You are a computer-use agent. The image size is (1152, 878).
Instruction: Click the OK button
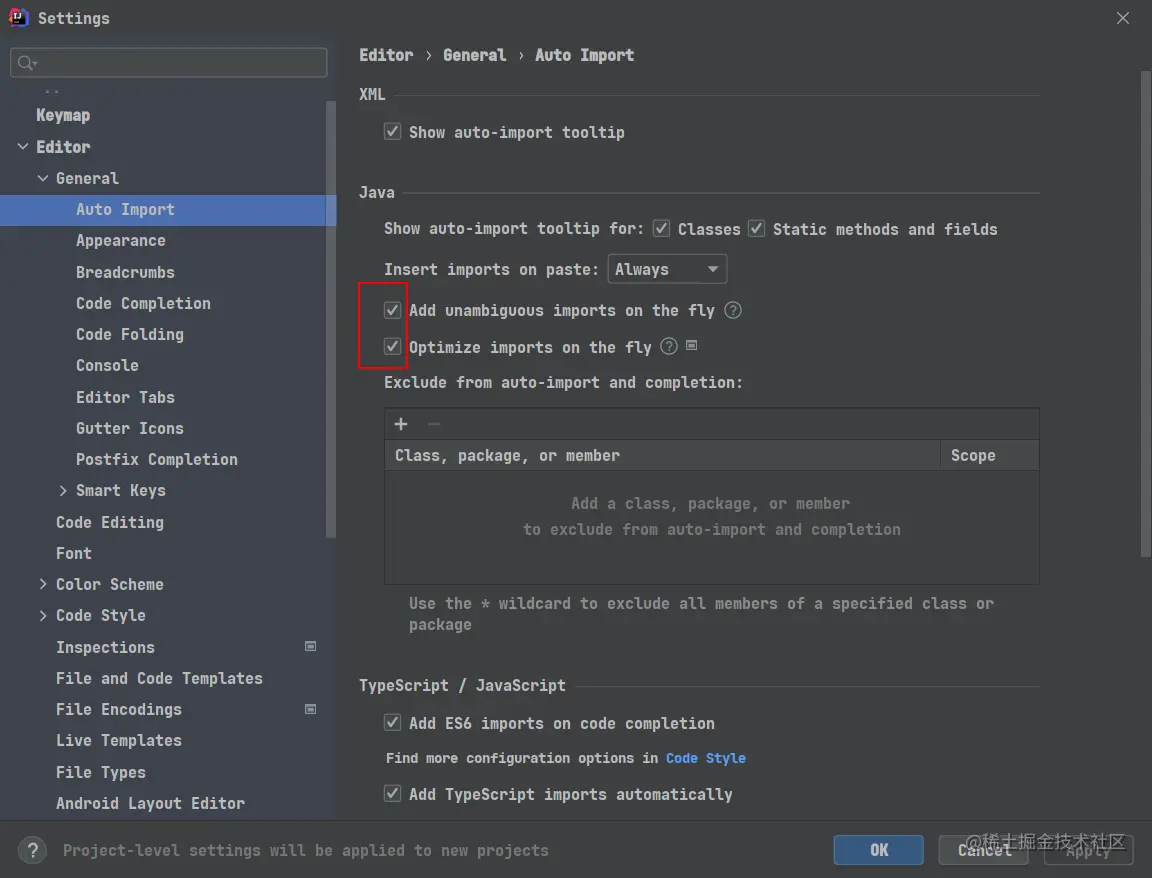coord(879,850)
